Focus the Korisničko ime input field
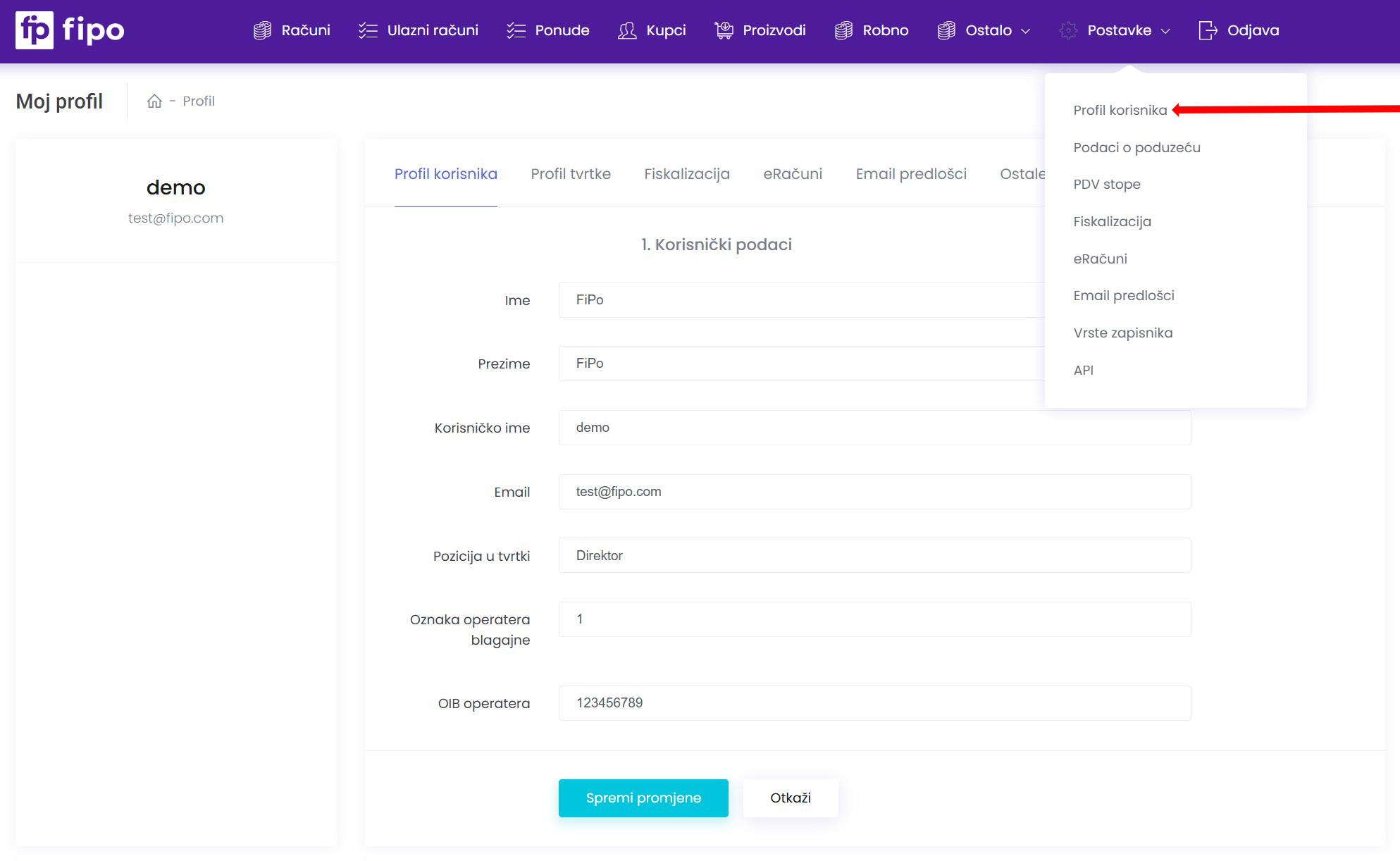The width and height of the screenshot is (1400, 861). (874, 428)
